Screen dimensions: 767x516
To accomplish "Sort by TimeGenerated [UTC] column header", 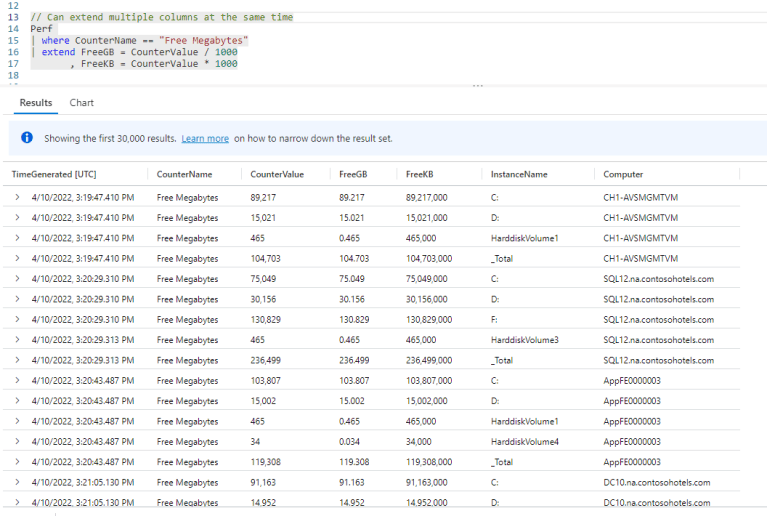I will click(54, 174).
